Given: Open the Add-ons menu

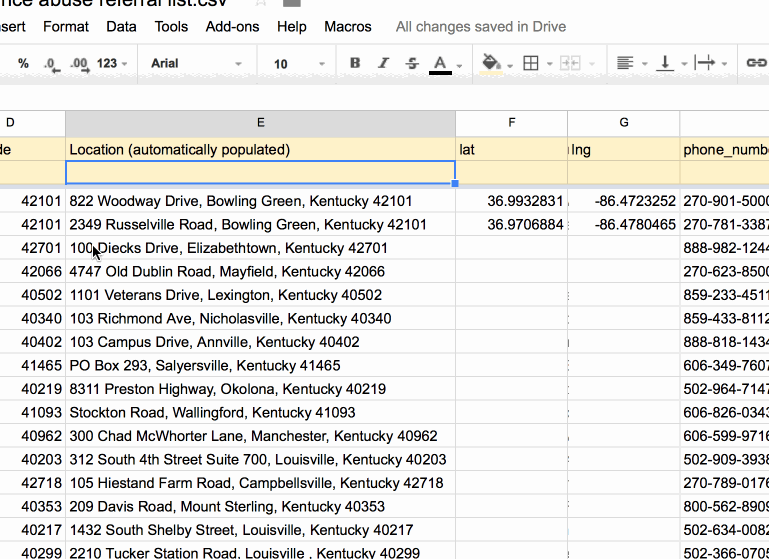Looking at the screenshot, I should (x=232, y=26).
